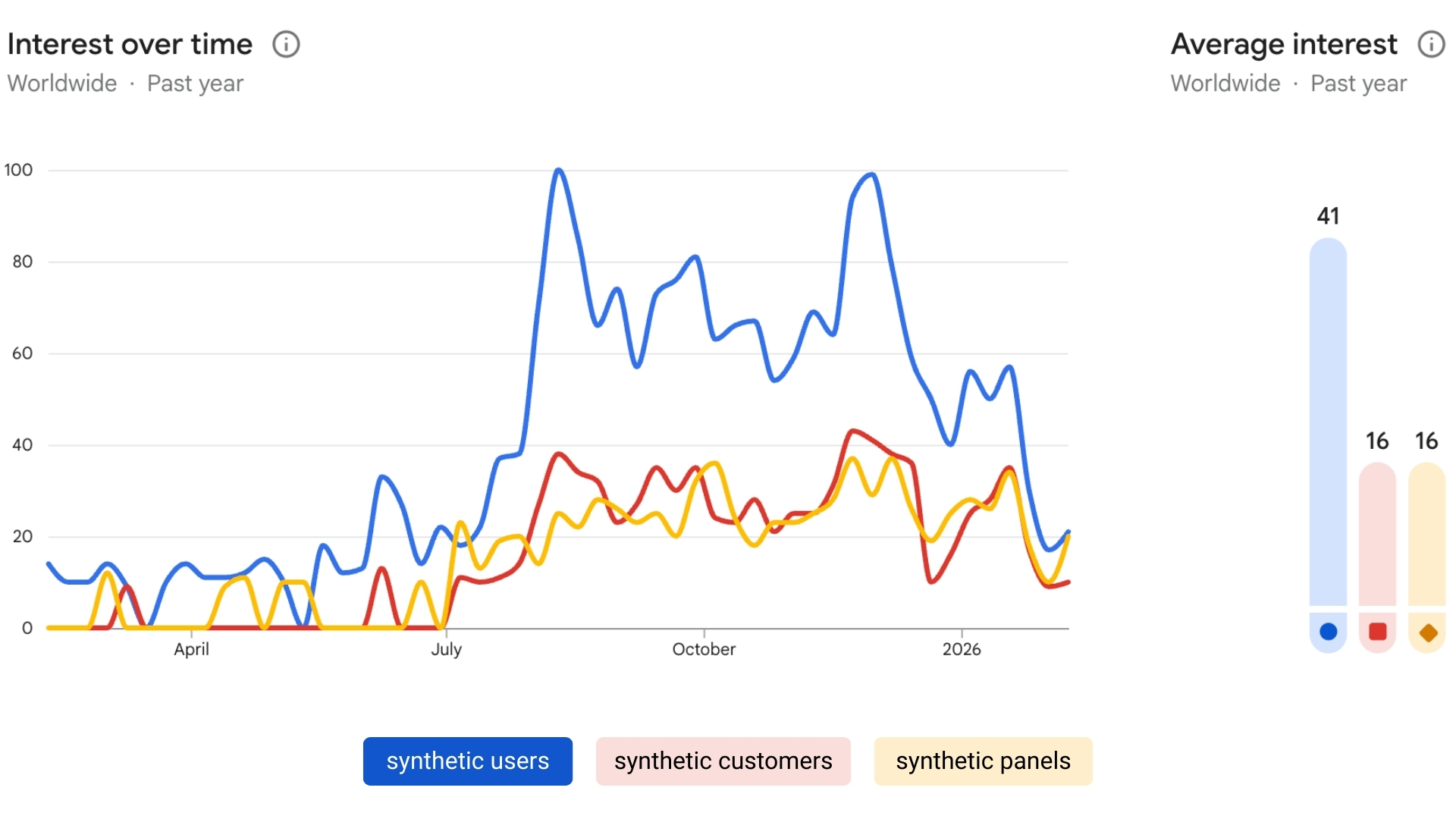Toggle the synthetic customers legend chip
Image resolution: width=1456 pixels, height=819 pixels.
click(x=723, y=761)
